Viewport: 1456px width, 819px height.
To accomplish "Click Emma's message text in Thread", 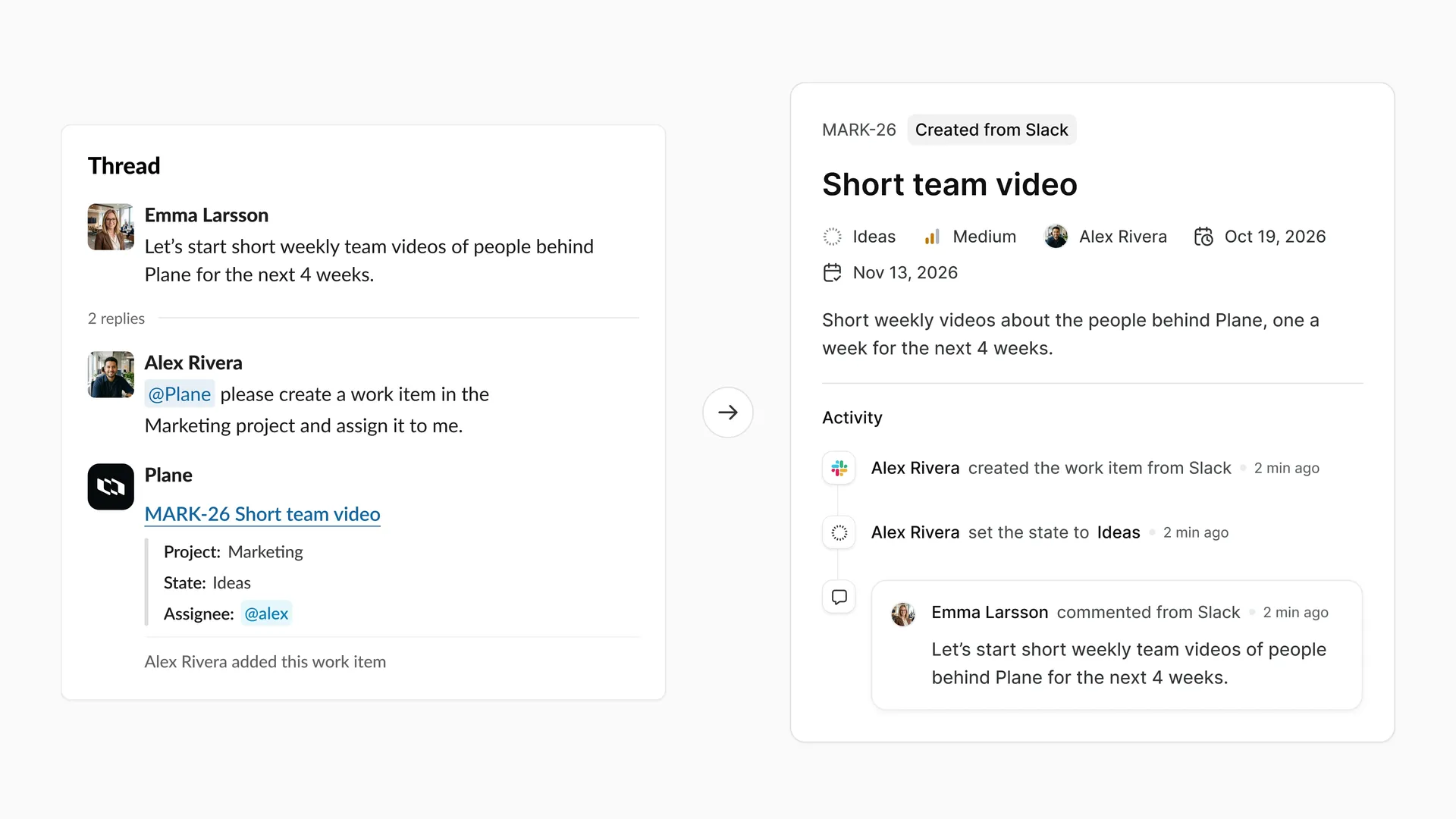I will tap(369, 261).
